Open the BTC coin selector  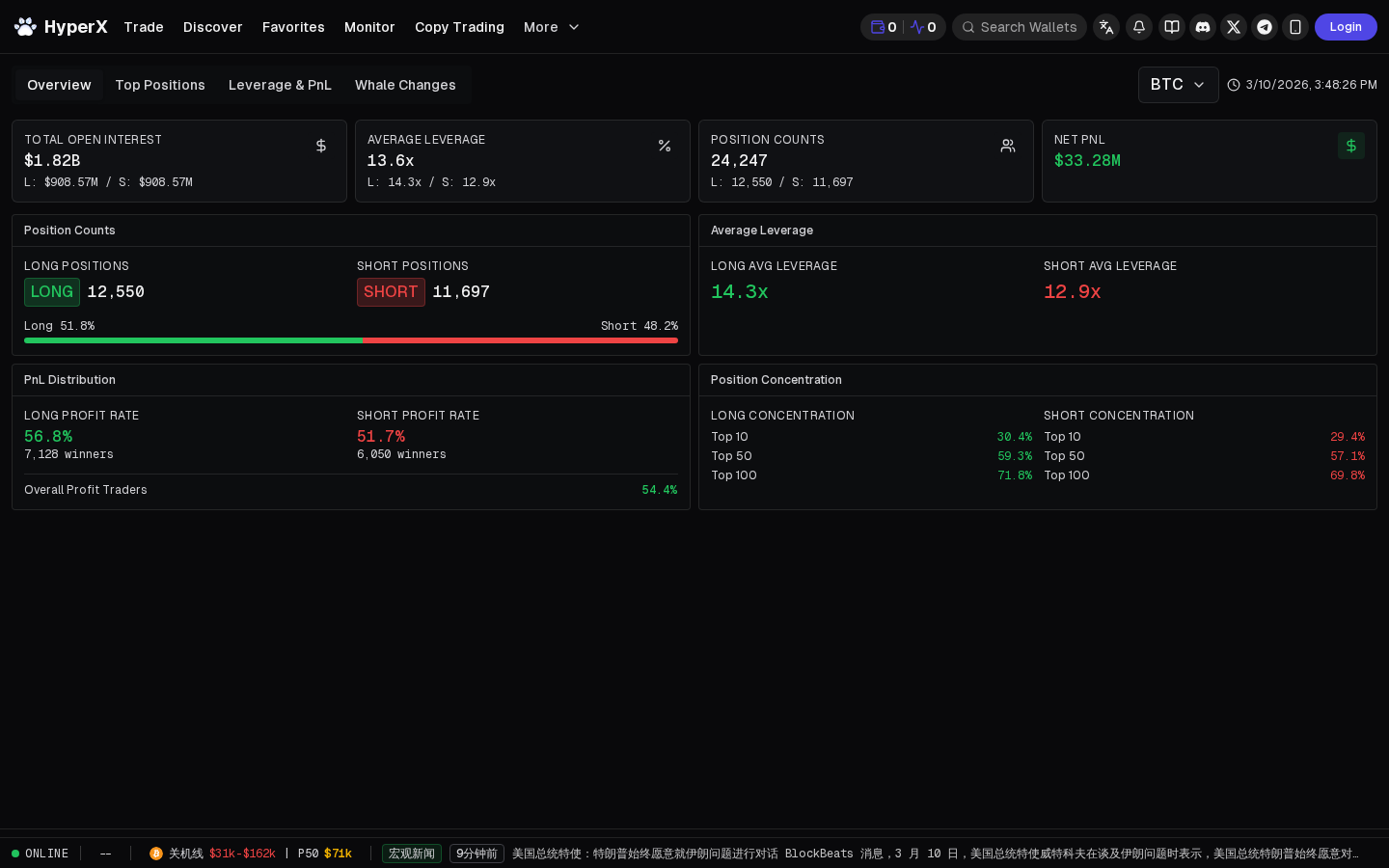1178,85
